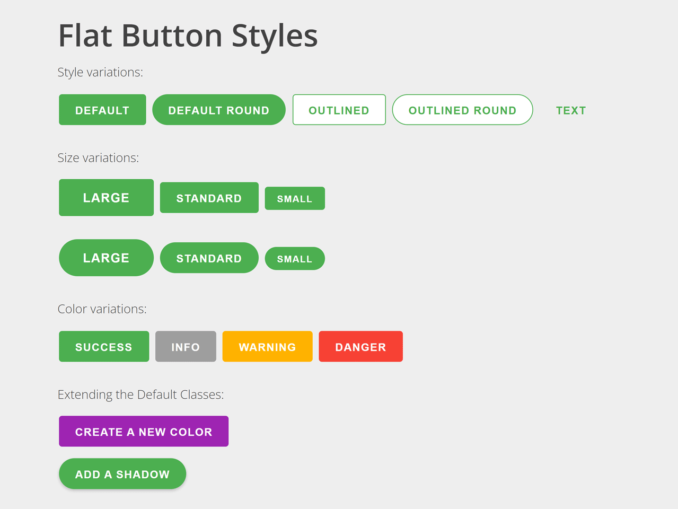The width and height of the screenshot is (678, 509).
Task: Click the purple CREATE A NEW COLOR button
Action: tap(144, 431)
